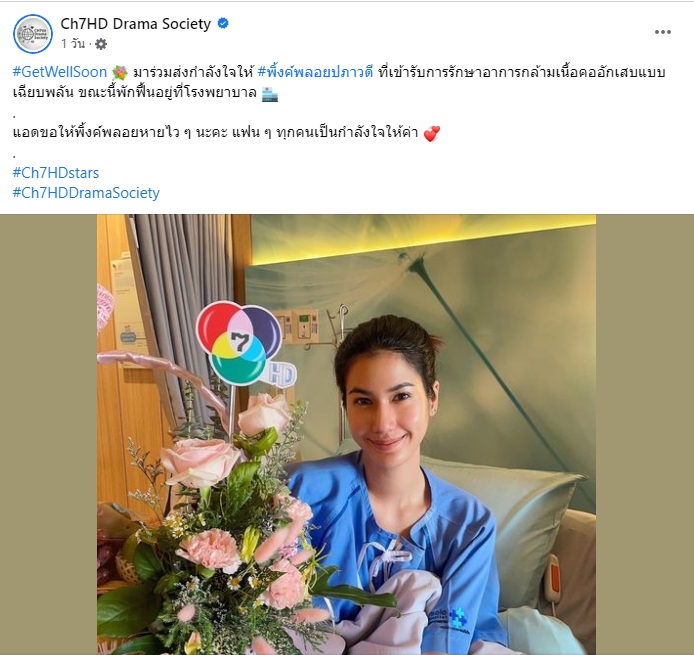Viewport: 694px width, 655px height.
Task: Click the gear audience icon beside the timestamp
Action: click(x=101, y=44)
